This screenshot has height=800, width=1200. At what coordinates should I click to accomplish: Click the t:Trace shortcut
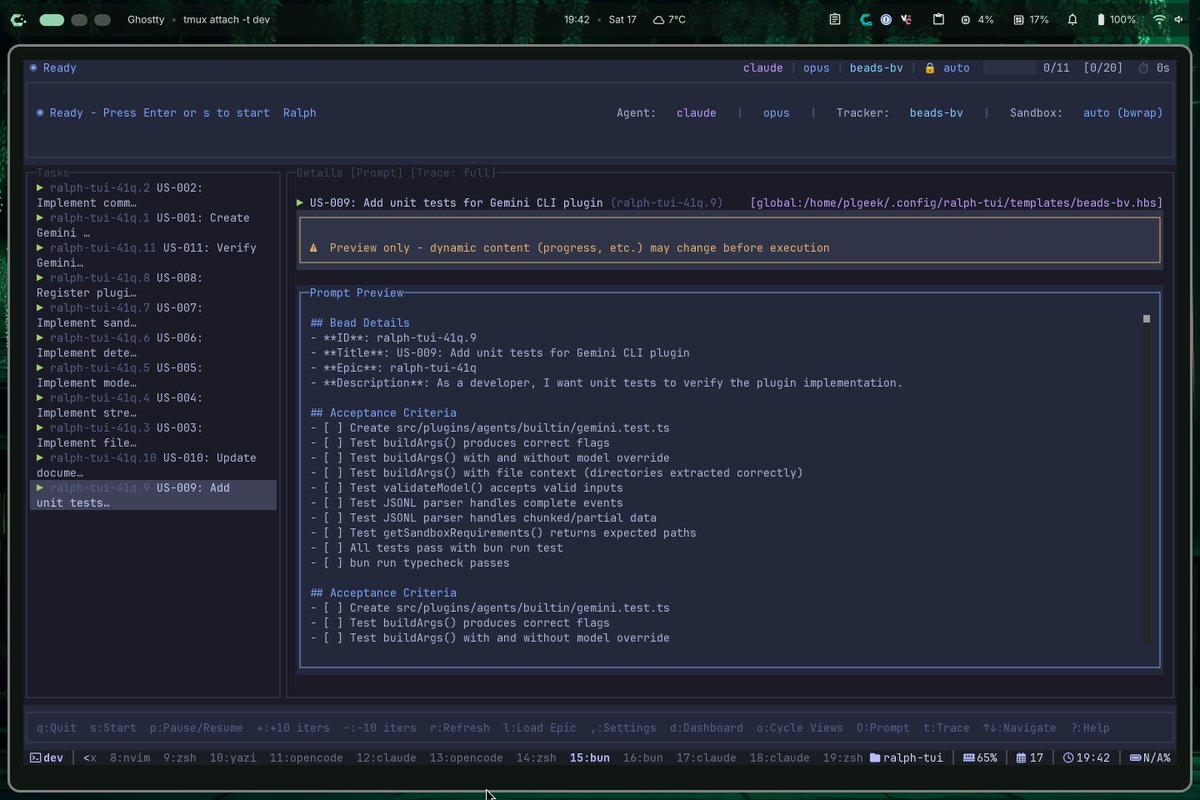click(x=946, y=728)
